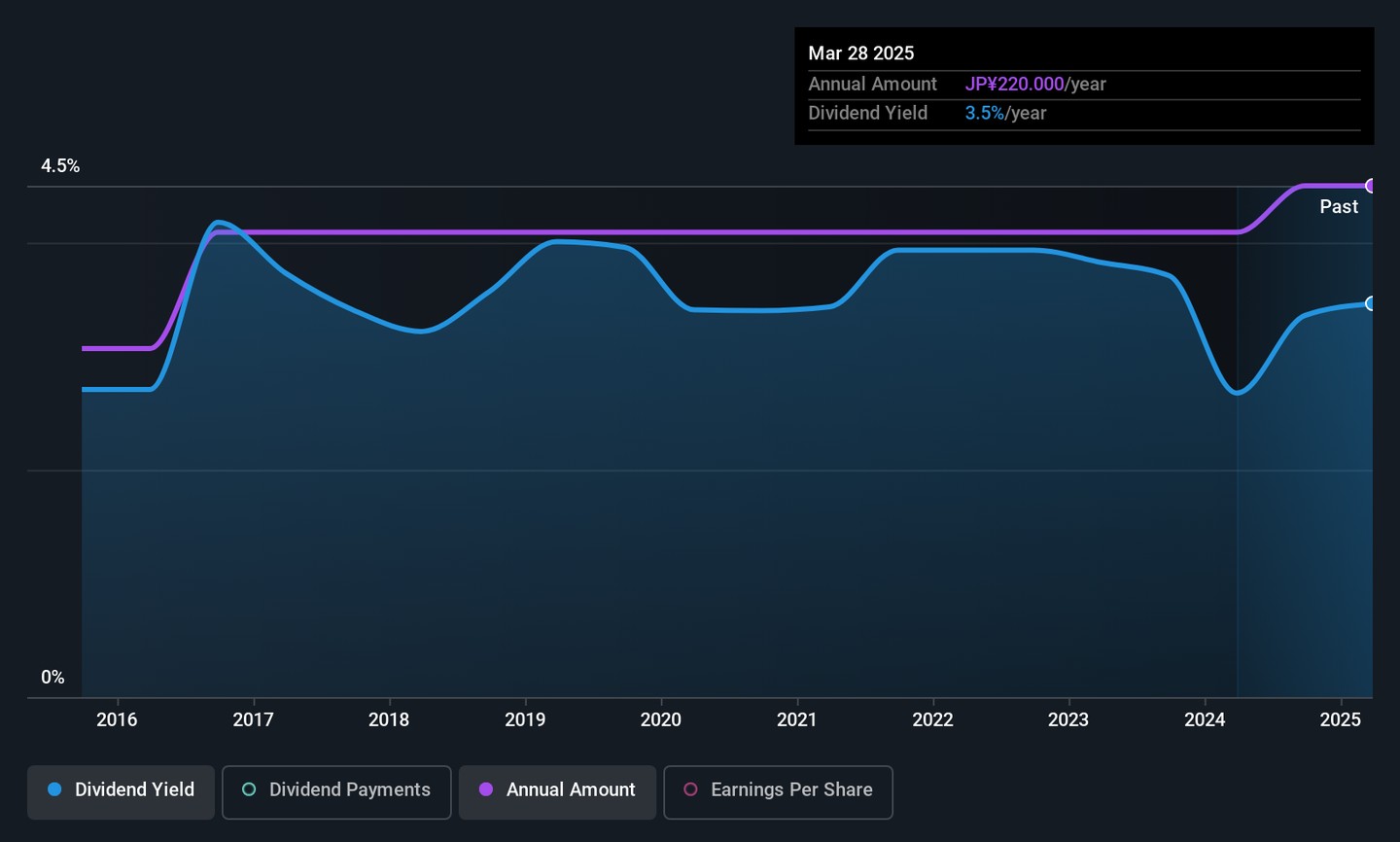Select the 2024 year label
This screenshot has width=1400, height=842.
coord(1205,719)
